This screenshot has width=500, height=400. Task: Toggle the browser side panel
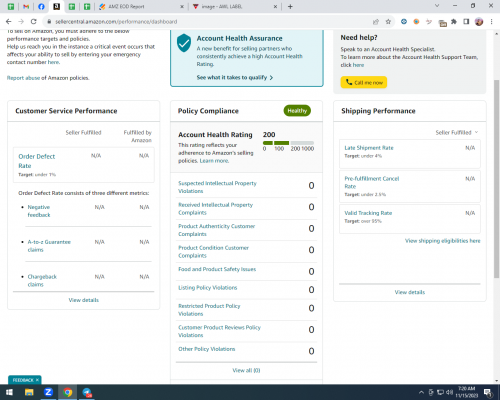click(x=466, y=22)
